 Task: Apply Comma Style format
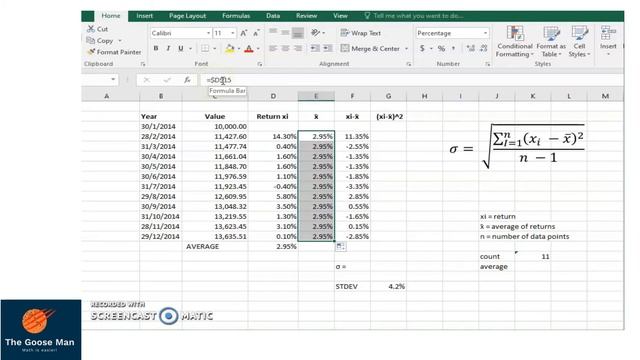click(x=453, y=49)
